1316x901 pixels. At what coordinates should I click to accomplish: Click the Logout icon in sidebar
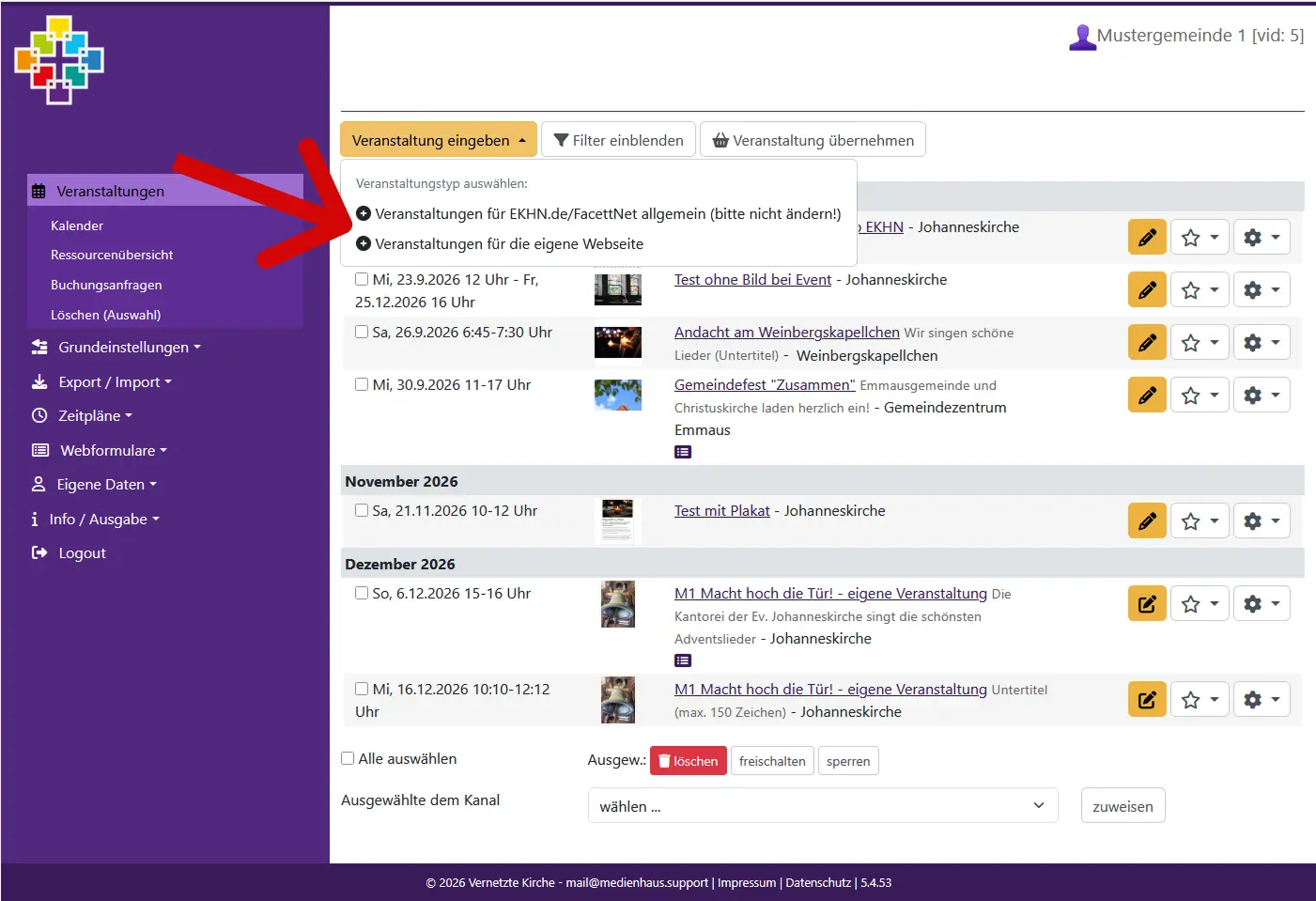(39, 552)
